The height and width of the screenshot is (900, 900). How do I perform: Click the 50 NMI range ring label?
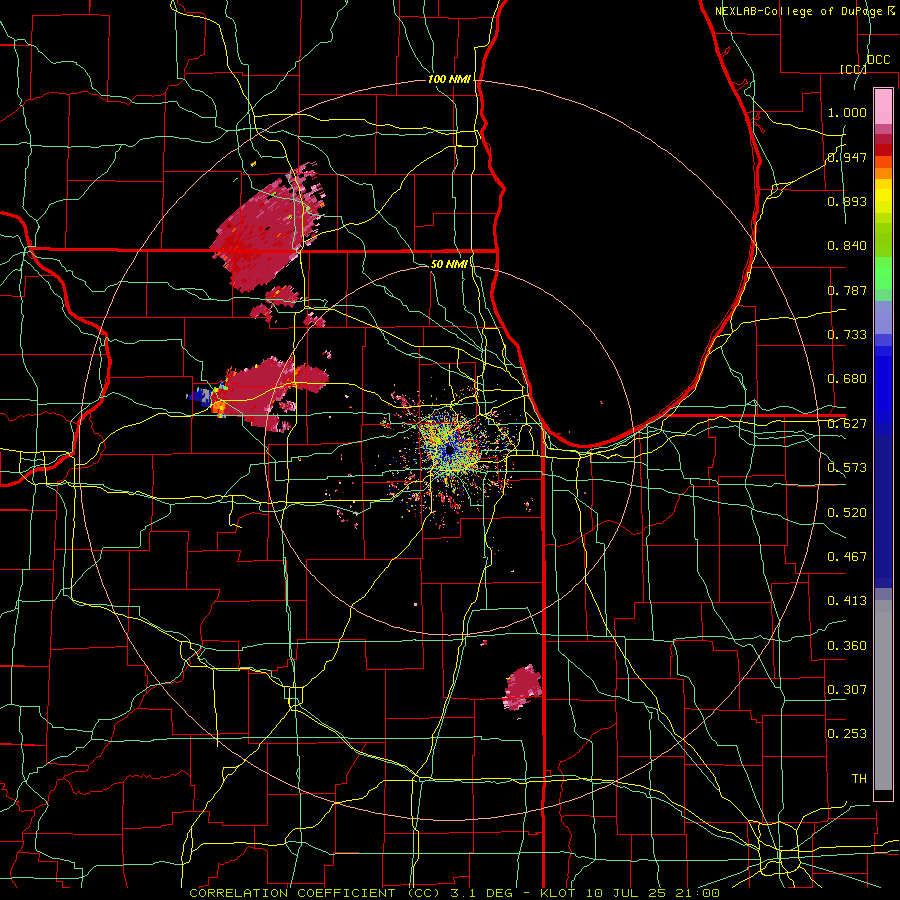coord(449,264)
